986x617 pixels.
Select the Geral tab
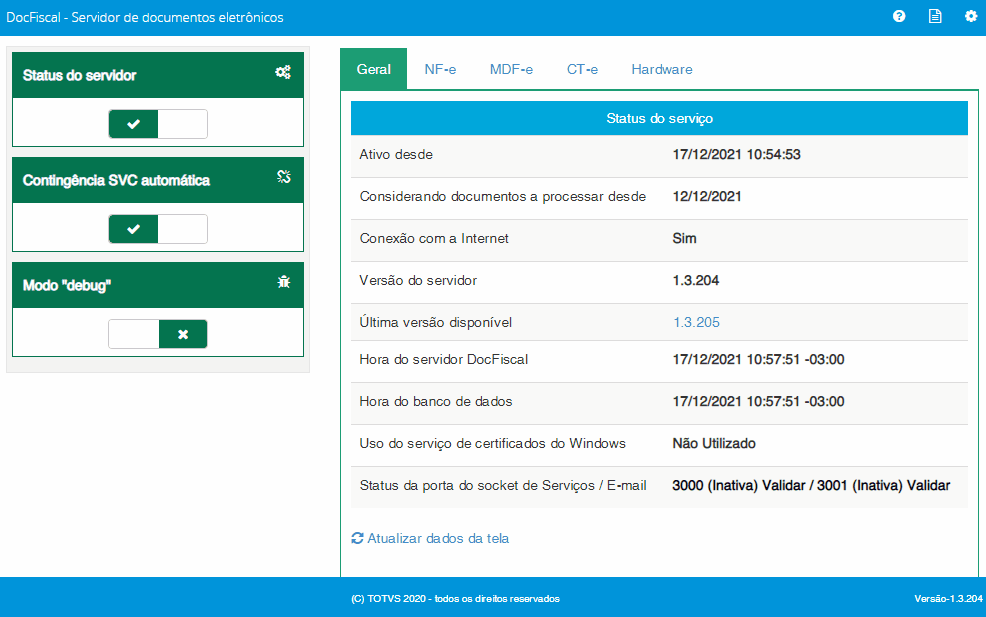pos(374,69)
